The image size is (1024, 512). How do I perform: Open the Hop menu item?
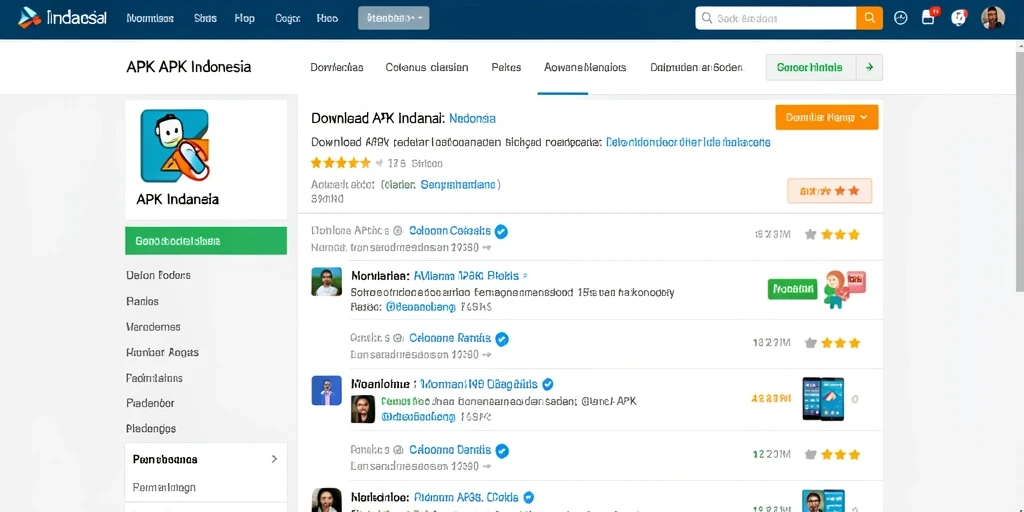pyautogui.click(x=245, y=18)
